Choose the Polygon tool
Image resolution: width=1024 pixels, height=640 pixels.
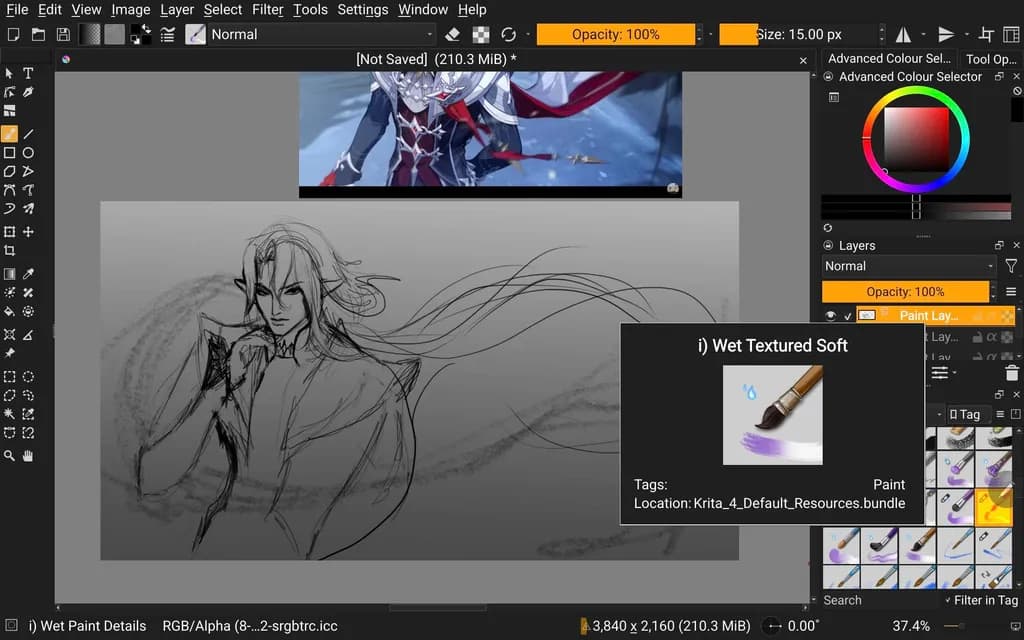pyautogui.click(x=9, y=172)
